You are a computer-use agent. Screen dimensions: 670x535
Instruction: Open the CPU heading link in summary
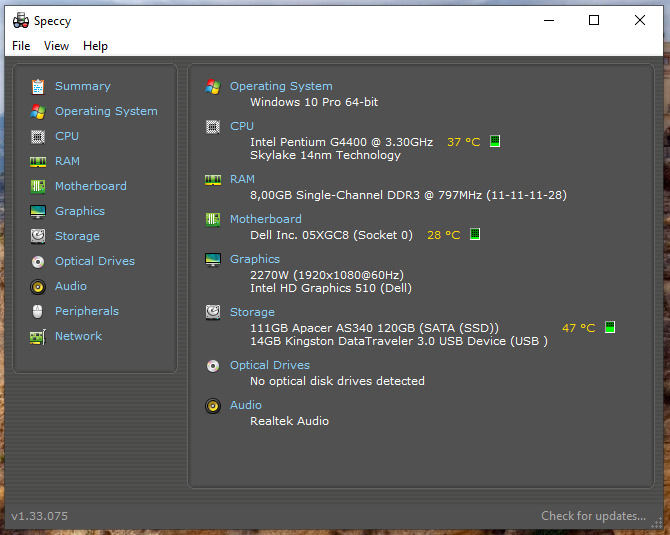click(x=242, y=126)
